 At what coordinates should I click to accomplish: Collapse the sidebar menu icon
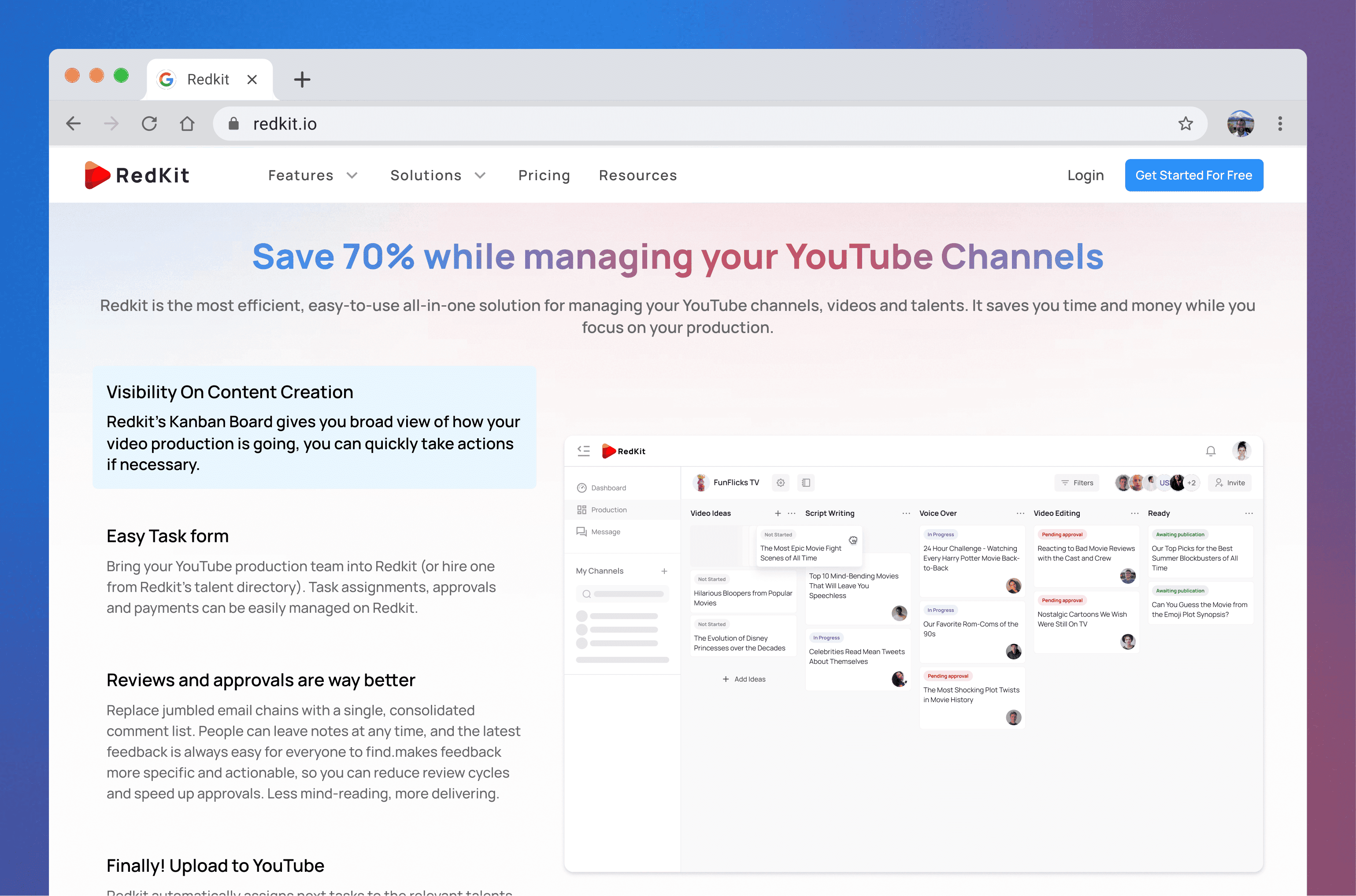(583, 451)
